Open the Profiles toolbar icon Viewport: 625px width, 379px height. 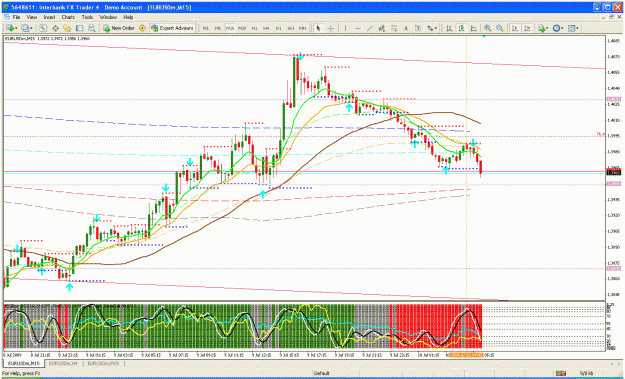[25, 28]
